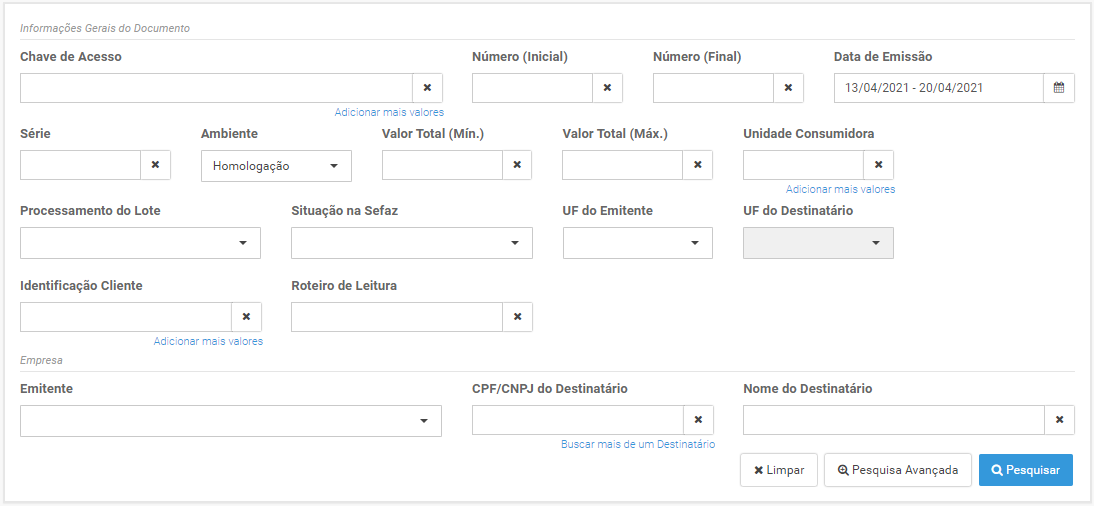Viewport: 1094px width, 506px height.
Task: Open the Situação na Sefaz dropdown
Action: point(412,243)
